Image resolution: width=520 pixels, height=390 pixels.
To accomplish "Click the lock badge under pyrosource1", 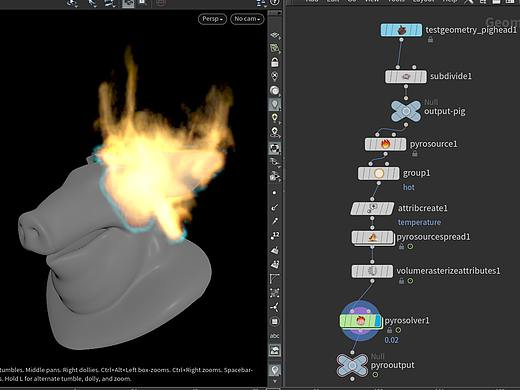I will 414,154.
